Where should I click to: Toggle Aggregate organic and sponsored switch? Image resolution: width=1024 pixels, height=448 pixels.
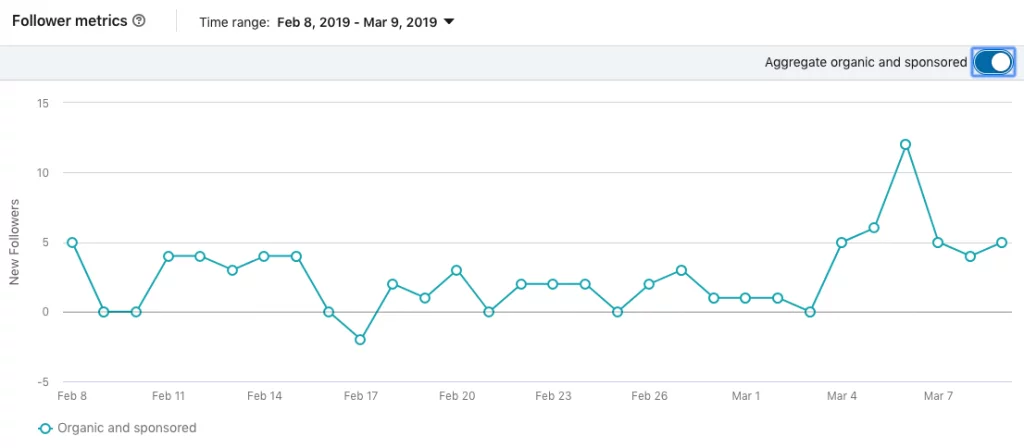992,62
